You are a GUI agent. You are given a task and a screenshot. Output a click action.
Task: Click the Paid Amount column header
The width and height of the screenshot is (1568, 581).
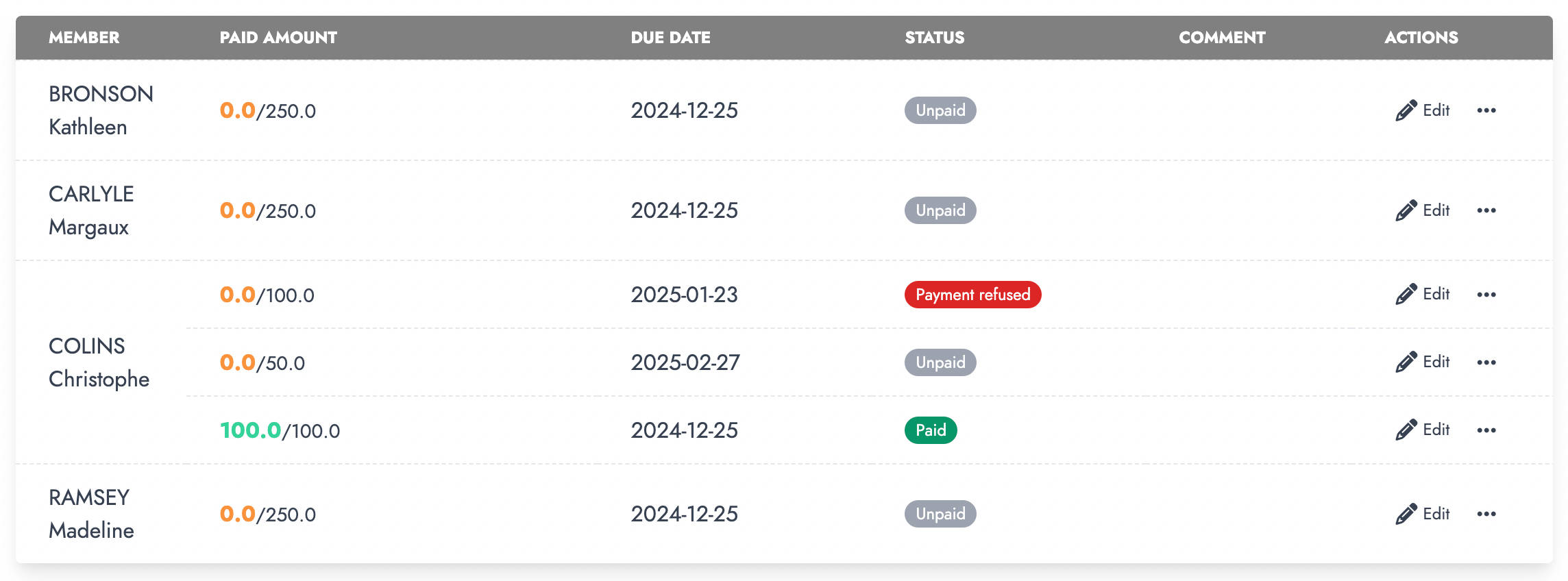(x=278, y=38)
